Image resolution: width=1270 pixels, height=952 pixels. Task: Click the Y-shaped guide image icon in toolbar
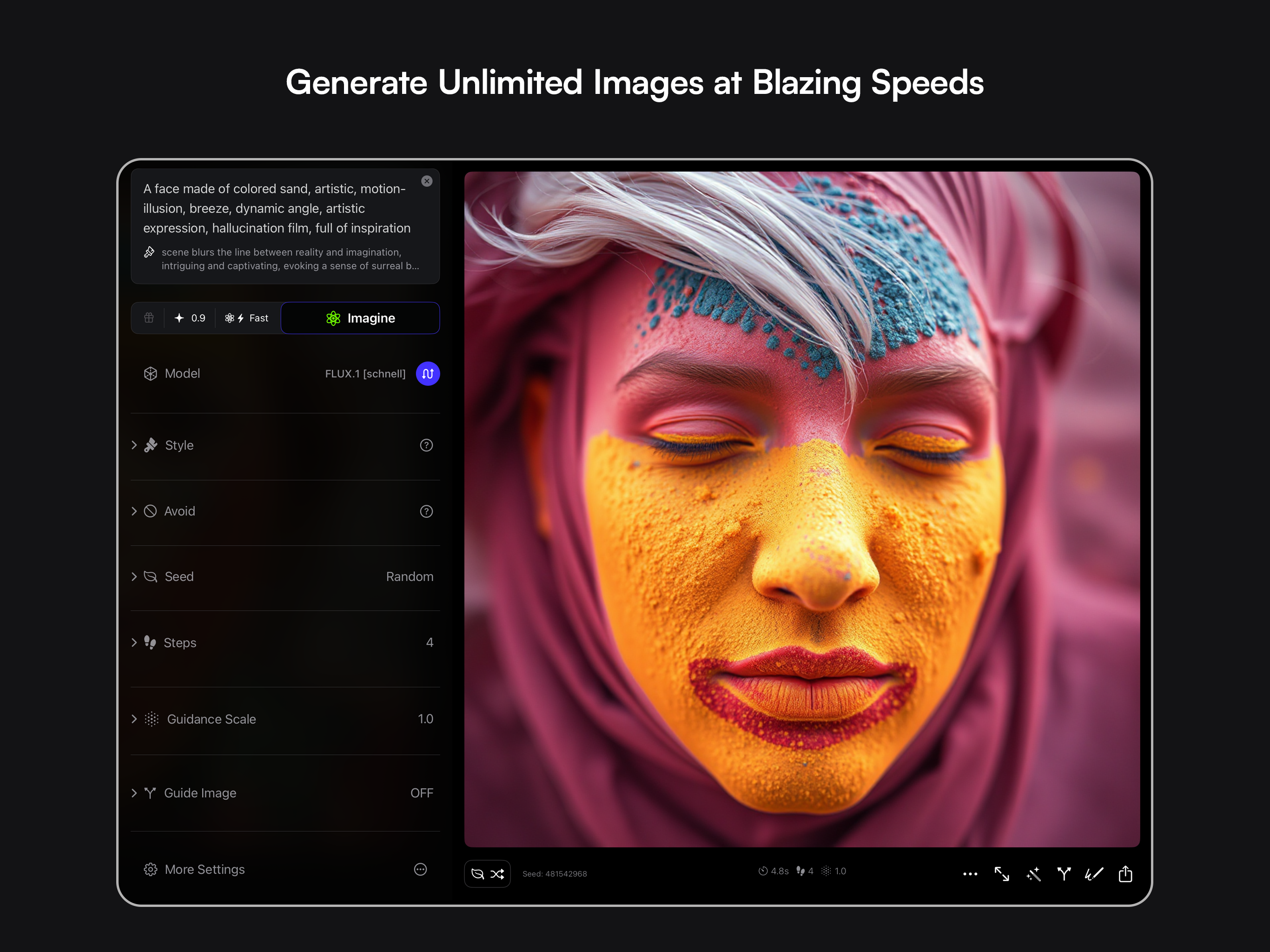(1064, 874)
